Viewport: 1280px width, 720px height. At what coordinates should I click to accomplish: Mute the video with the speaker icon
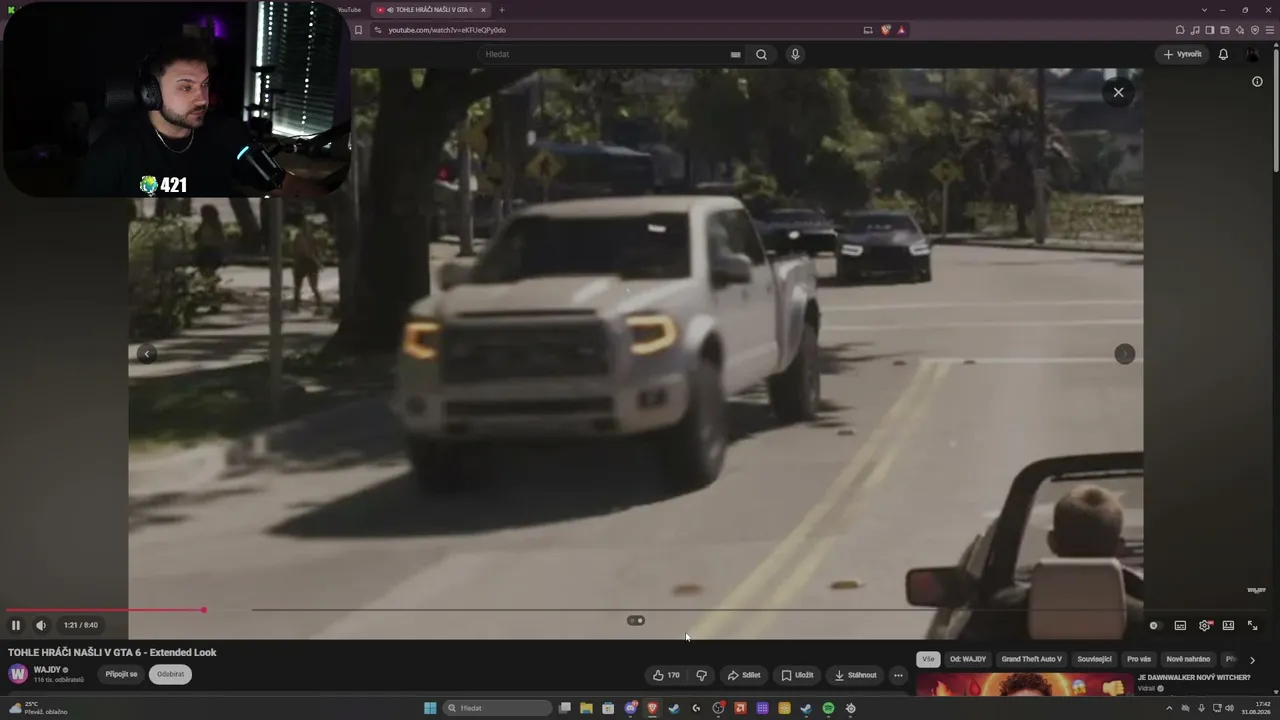pyautogui.click(x=41, y=625)
